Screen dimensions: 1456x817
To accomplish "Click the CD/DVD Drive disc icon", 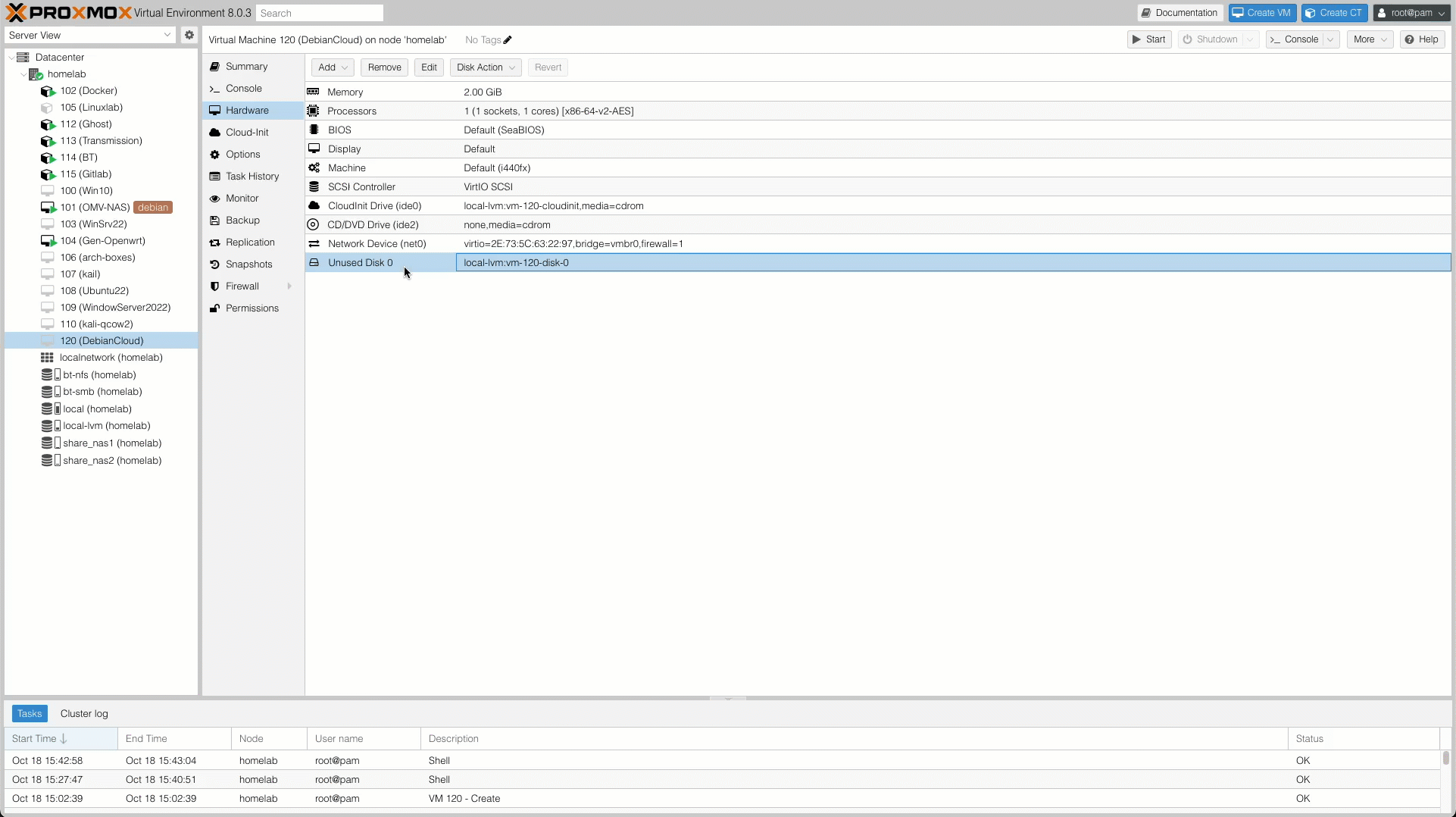I will 313,224.
